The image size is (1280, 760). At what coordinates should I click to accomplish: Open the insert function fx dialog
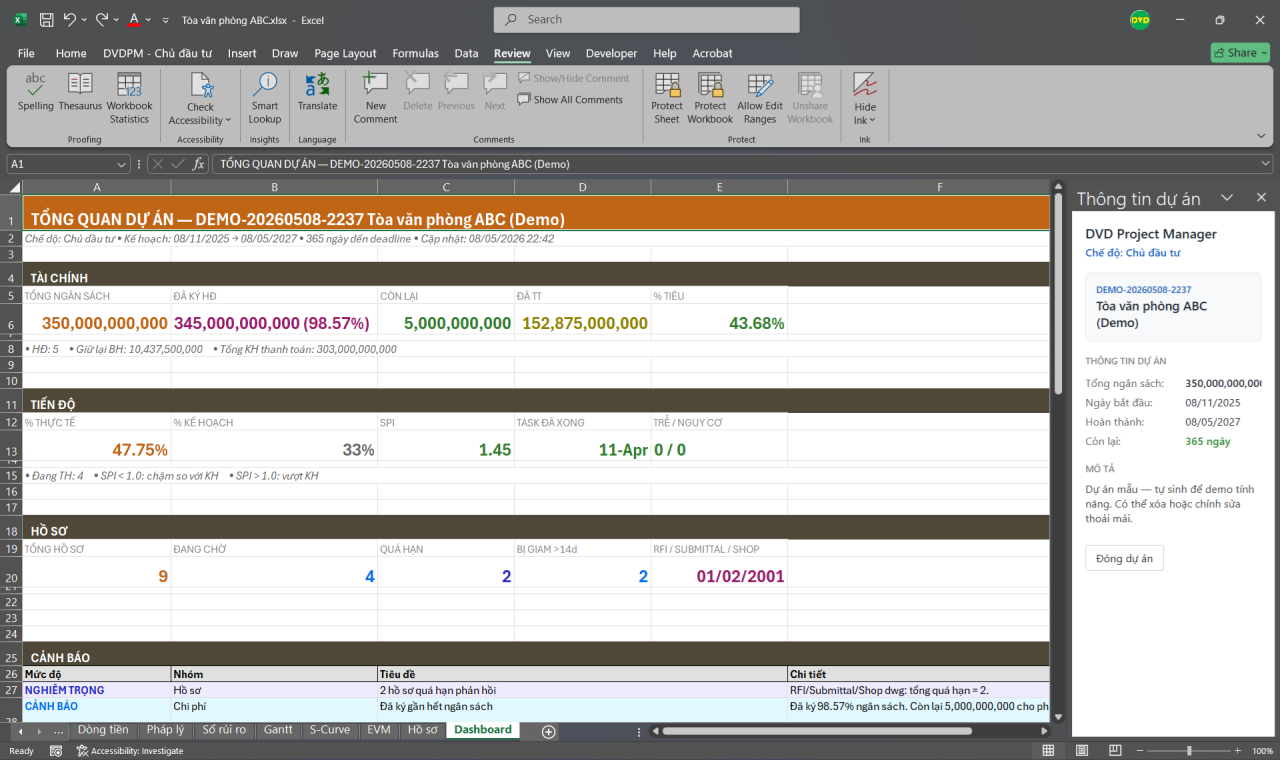199,164
